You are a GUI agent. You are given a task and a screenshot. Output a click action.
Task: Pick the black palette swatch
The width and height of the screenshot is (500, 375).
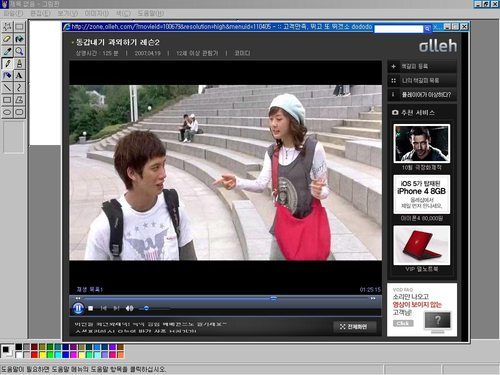(x=19, y=347)
